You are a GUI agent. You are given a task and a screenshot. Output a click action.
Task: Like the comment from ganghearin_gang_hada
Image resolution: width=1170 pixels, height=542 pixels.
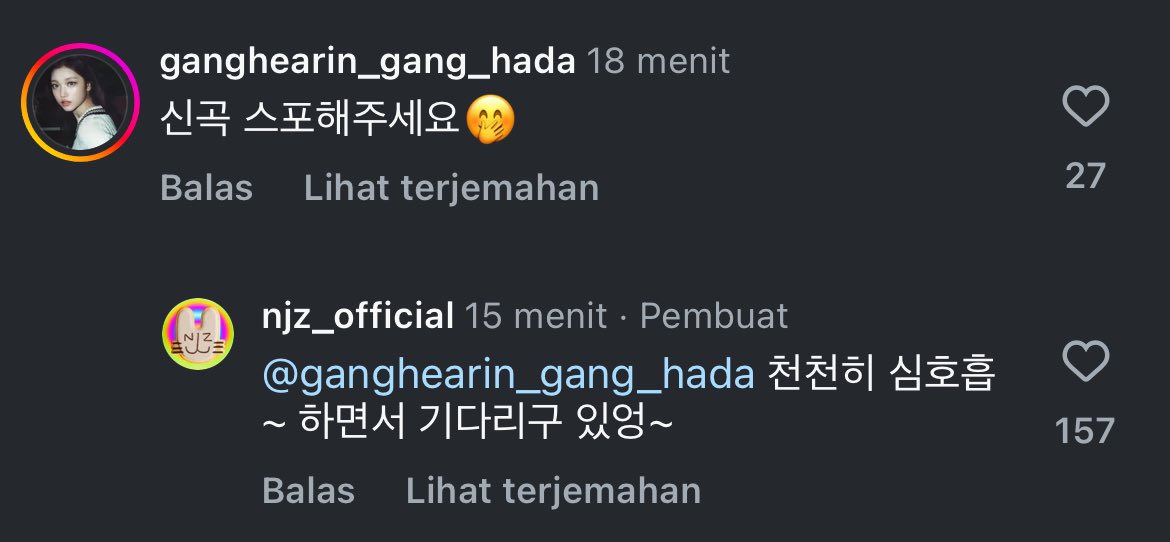(1085, 107)
